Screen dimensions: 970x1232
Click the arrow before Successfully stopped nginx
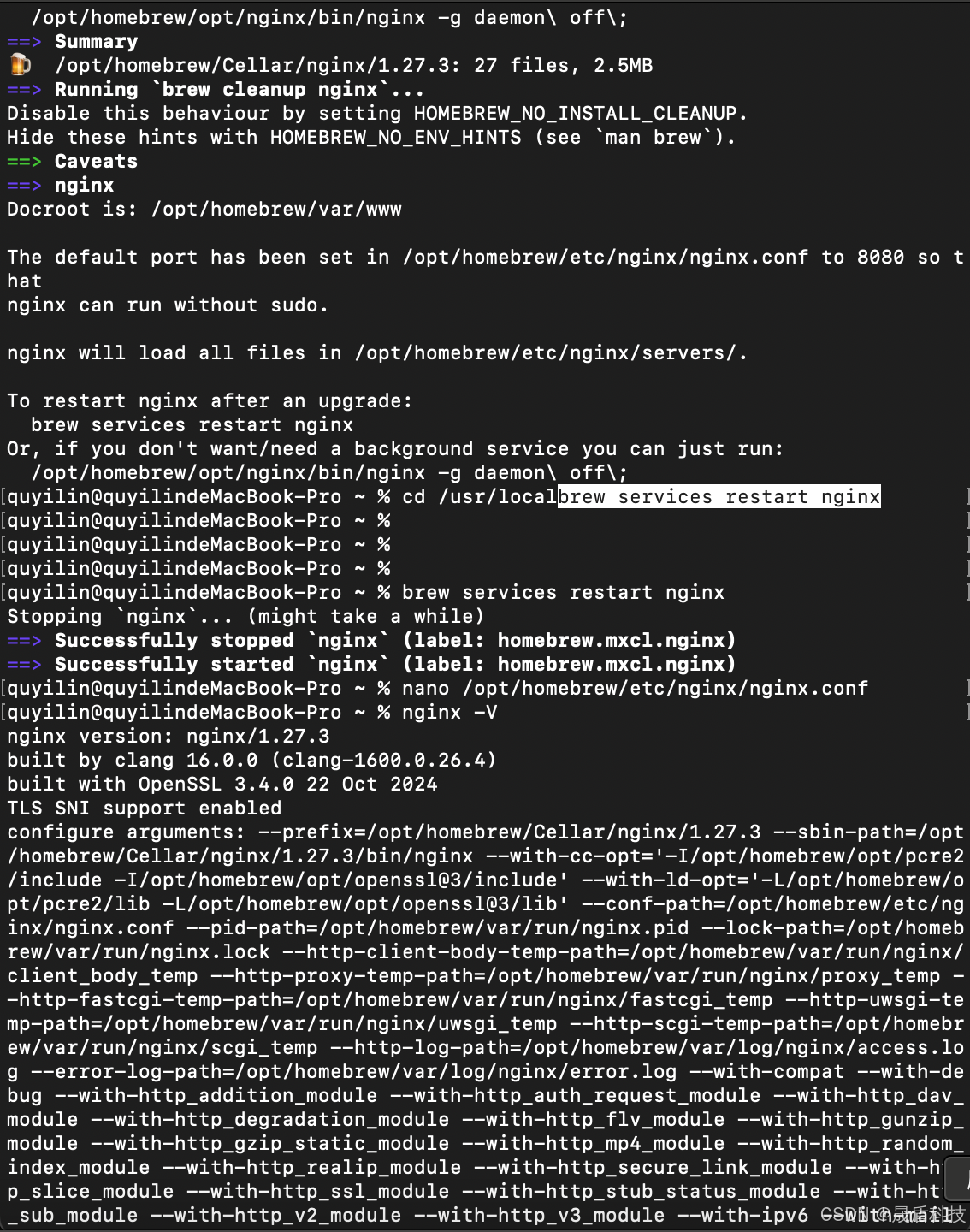[x=24, y=641]
